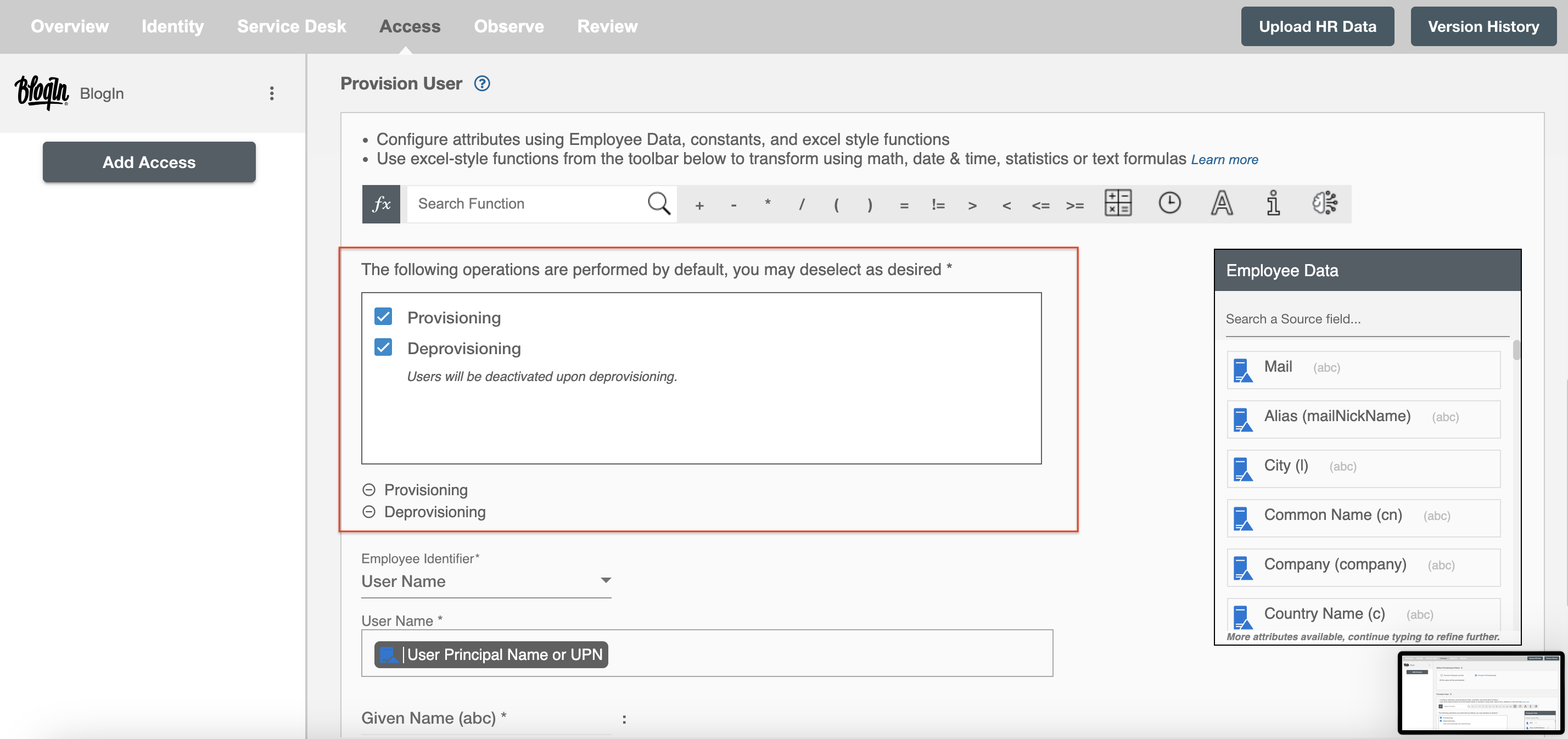Click the fx function icon
1568x739 pixels.
coord(382,204)
